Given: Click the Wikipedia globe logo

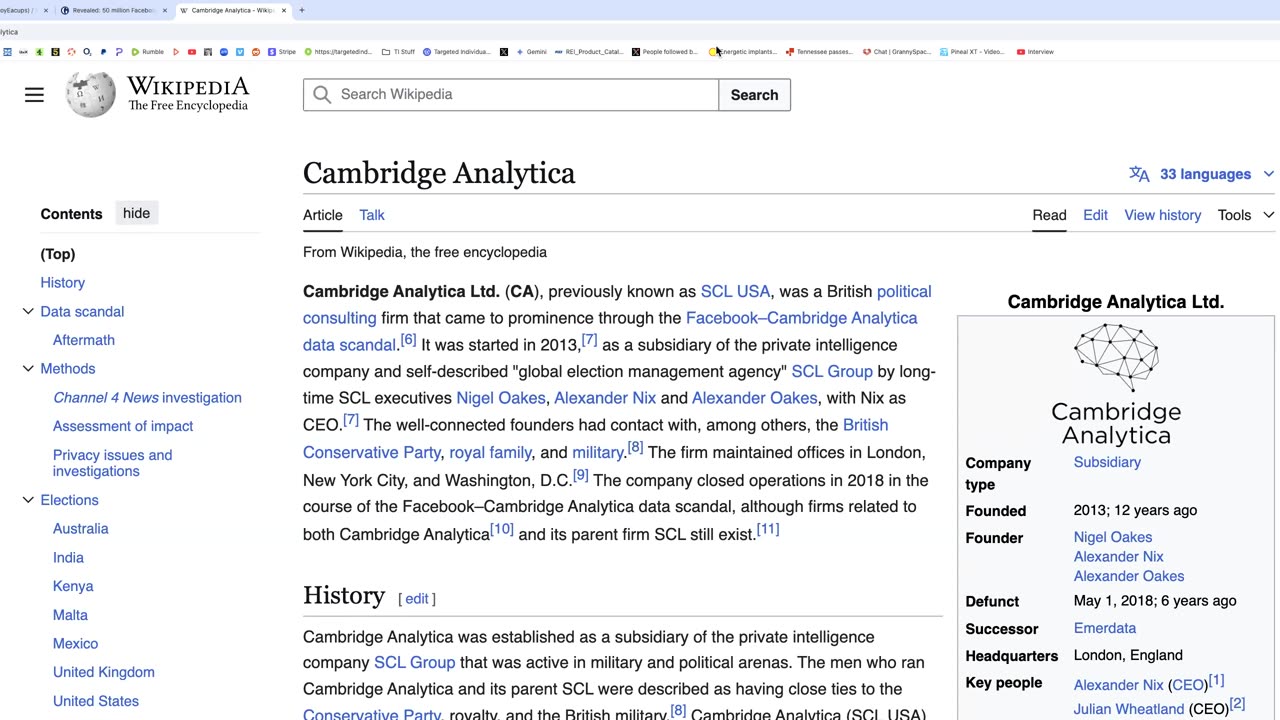Looking at the screenshot, I should pos(90,95).
